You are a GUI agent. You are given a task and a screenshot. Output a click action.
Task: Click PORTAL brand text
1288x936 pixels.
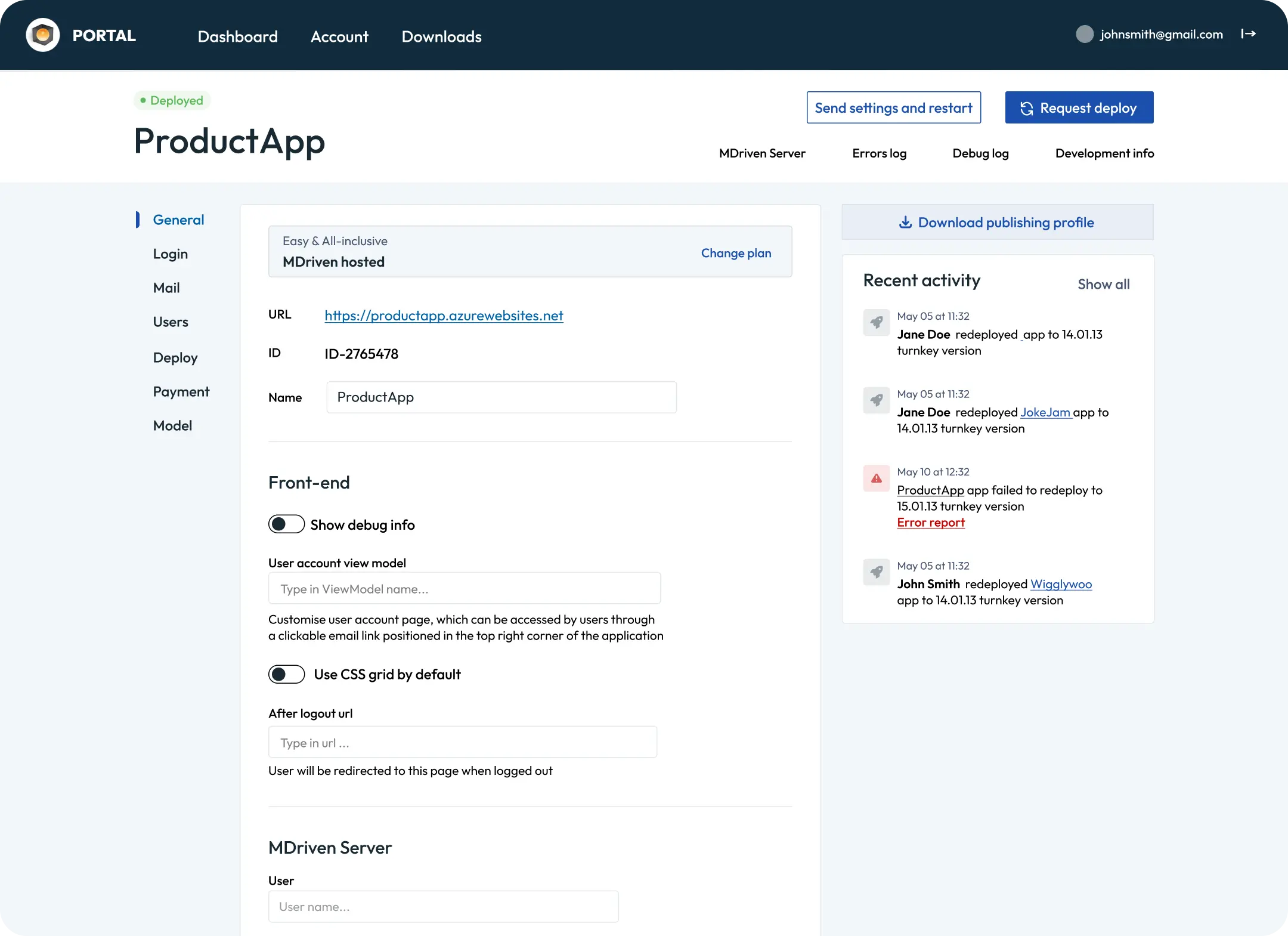click(x=104, y=36)
